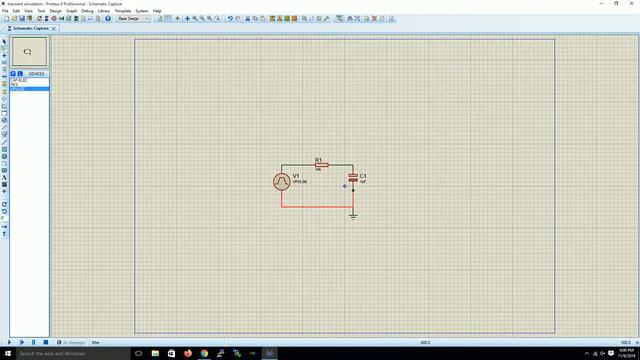Click the horizontal mirror flip icon
Image resolution: width=640 pixels, height=360 pixels.
click(x=4, y=227)
